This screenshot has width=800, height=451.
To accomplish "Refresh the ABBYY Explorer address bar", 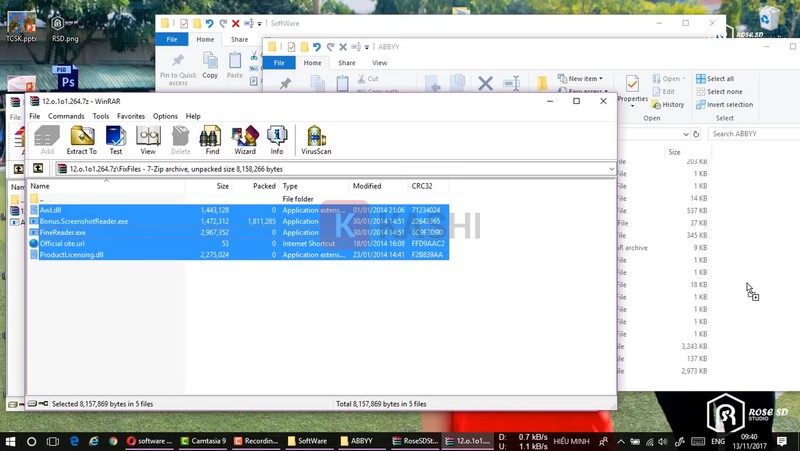I will [x=695, y=134].
